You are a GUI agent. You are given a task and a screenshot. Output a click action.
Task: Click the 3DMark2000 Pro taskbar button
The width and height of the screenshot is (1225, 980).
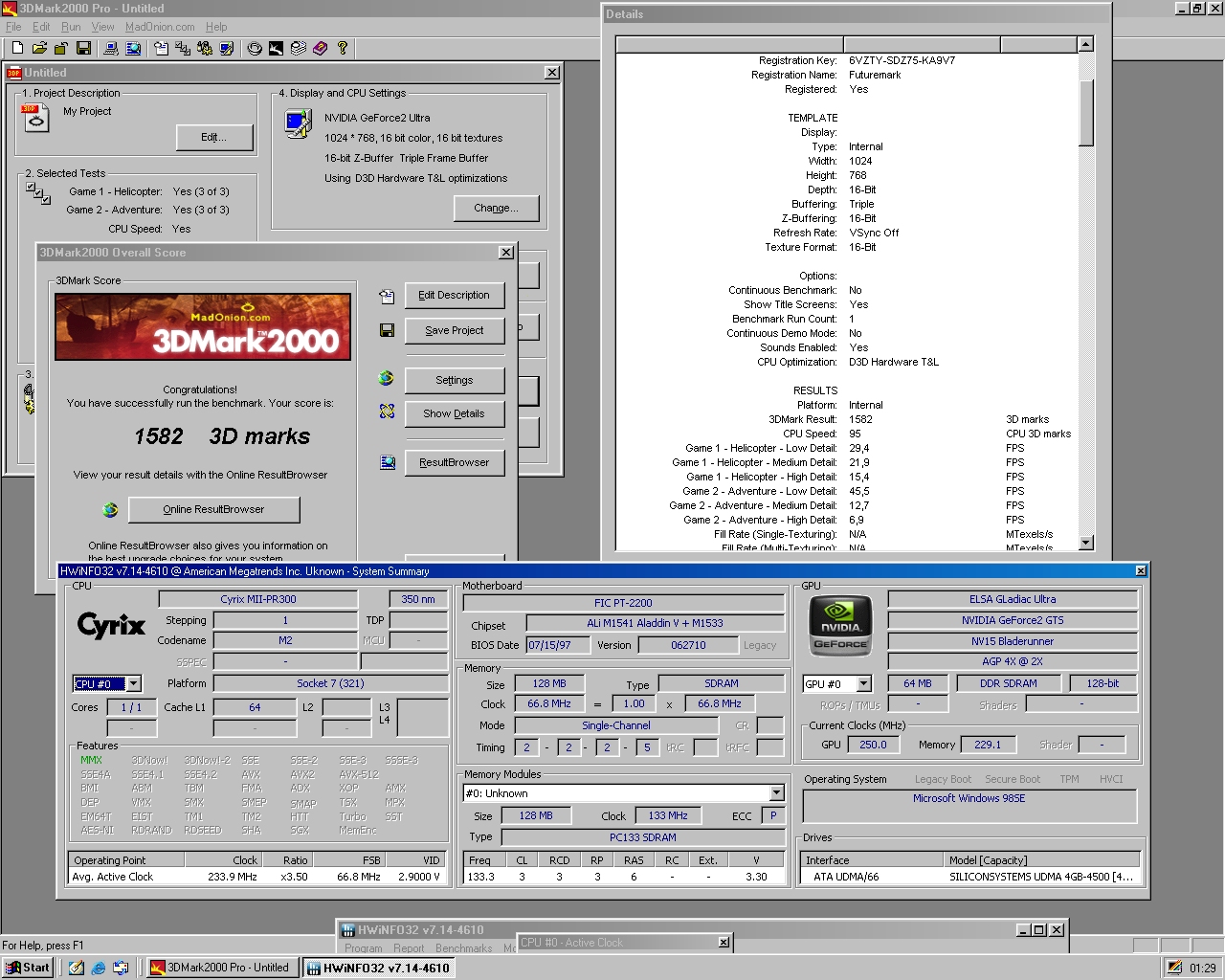221,968
